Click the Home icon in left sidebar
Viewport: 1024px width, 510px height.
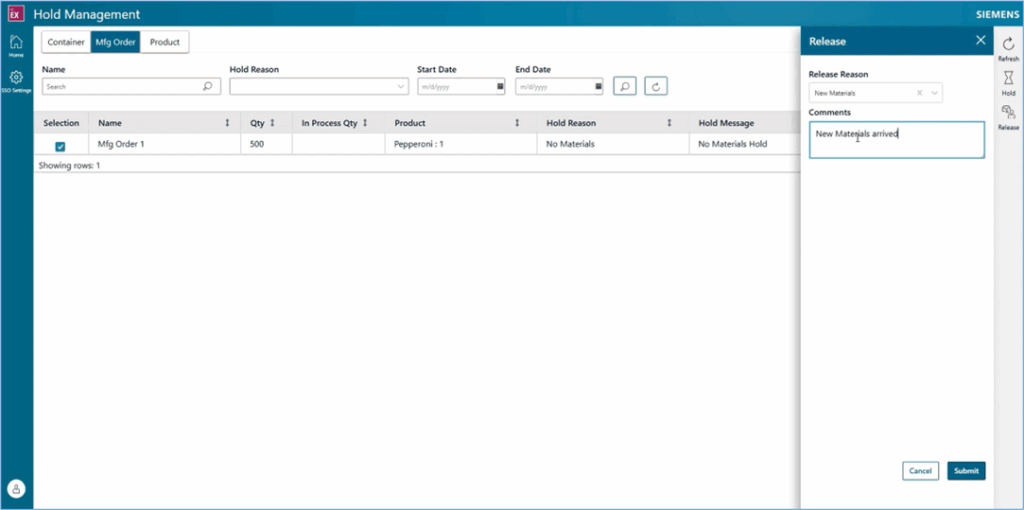coord(16,43)
